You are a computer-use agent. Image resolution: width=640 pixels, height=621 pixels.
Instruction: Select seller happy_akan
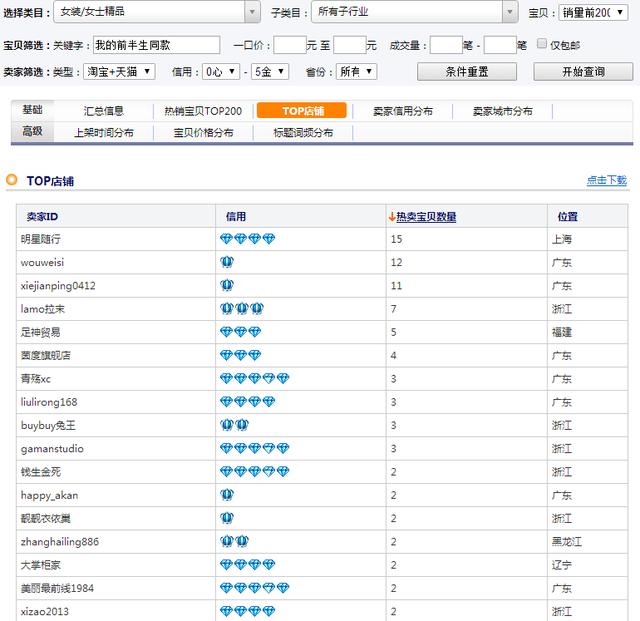point(49,495)
